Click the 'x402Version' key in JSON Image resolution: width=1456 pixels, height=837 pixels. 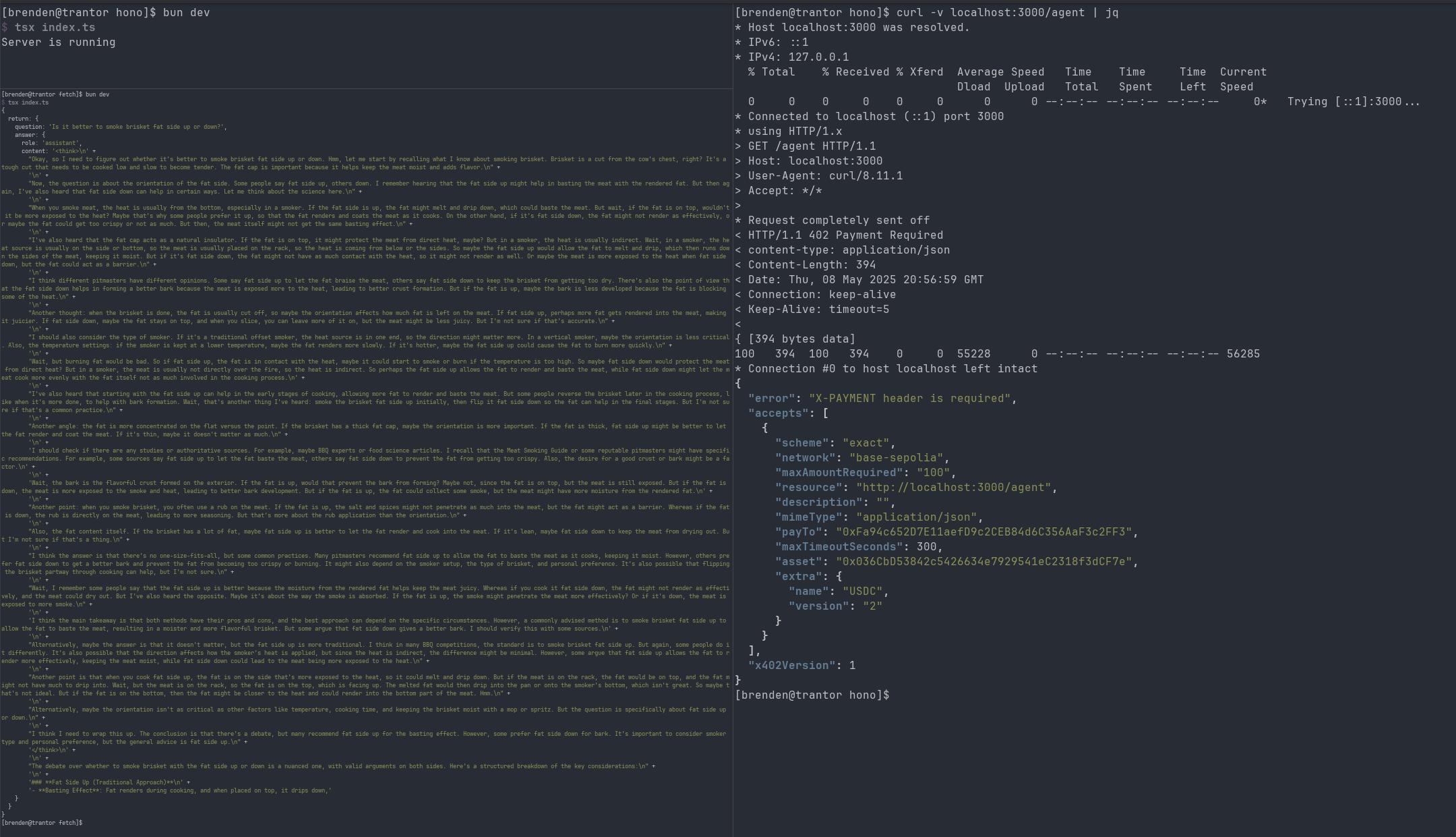point(791,666)
